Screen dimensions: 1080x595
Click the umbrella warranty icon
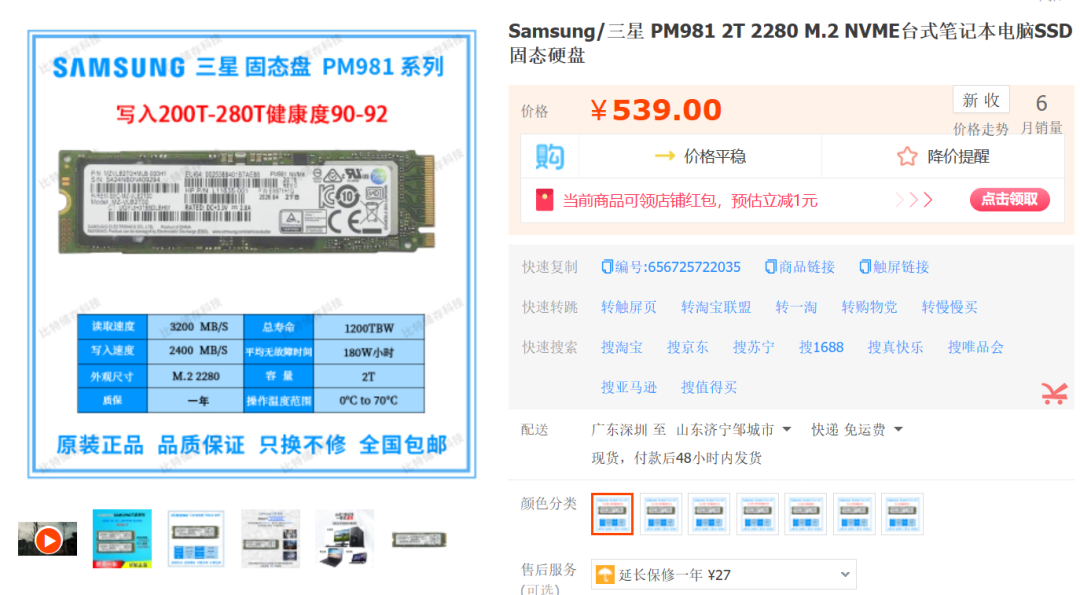[x=605, y=574]
